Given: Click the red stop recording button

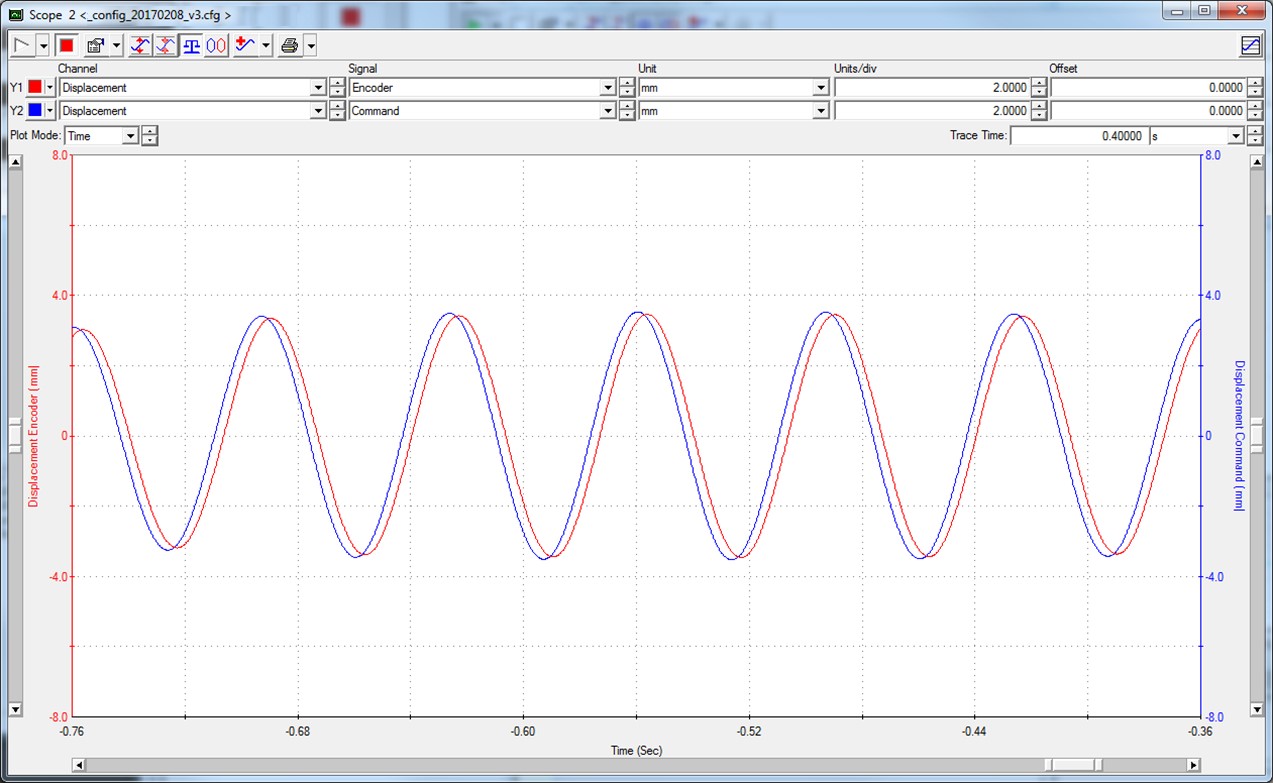Looking at the screenshot, I should (67, 45).
